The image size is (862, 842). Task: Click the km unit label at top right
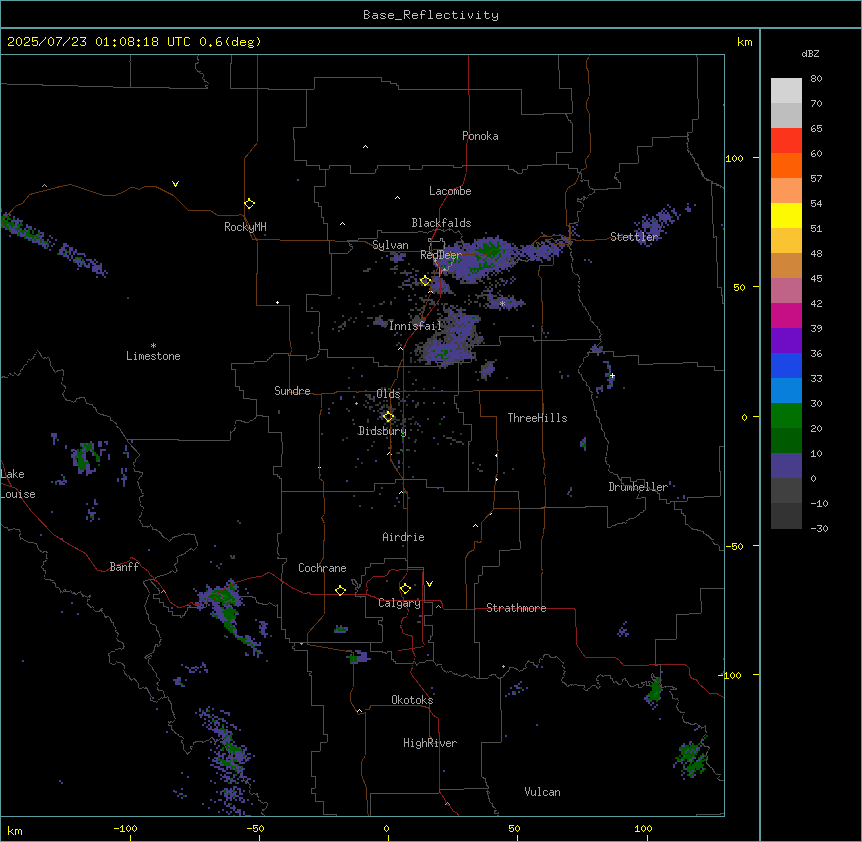click(745, 42)
